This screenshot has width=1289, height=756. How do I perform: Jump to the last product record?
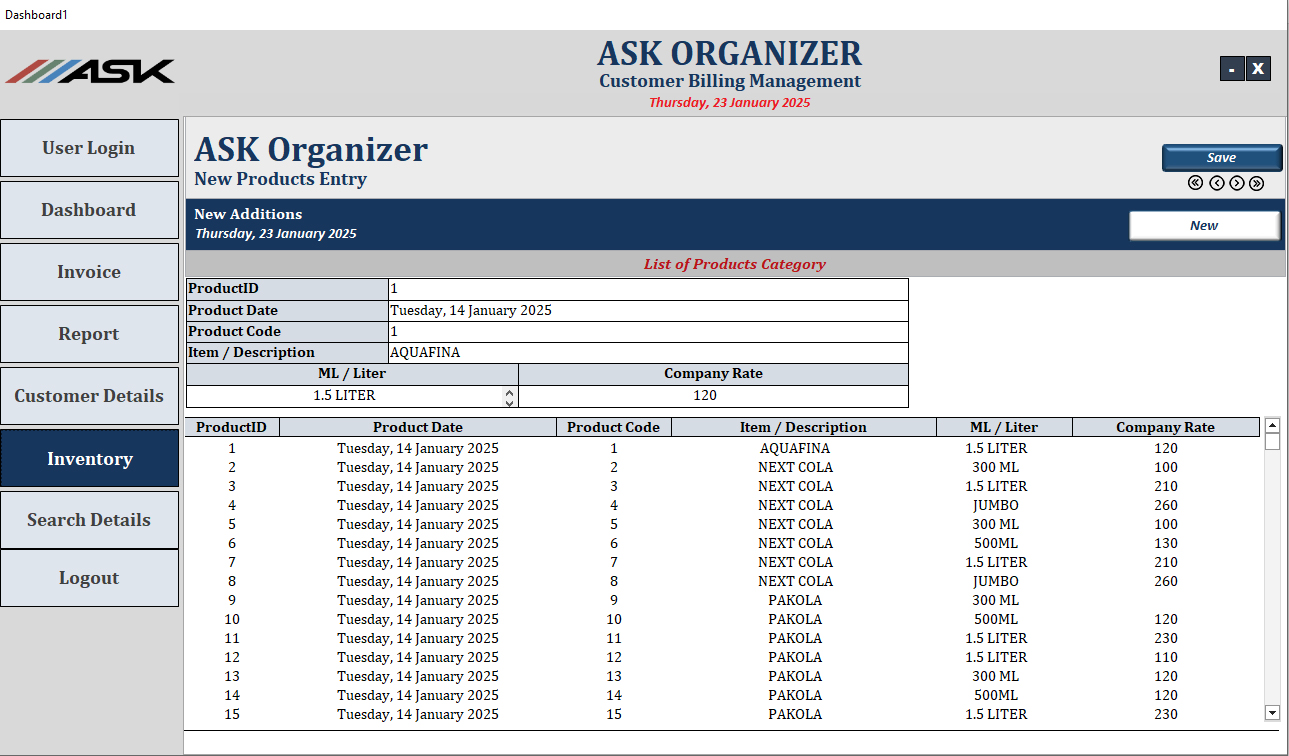click(1257, 183)
